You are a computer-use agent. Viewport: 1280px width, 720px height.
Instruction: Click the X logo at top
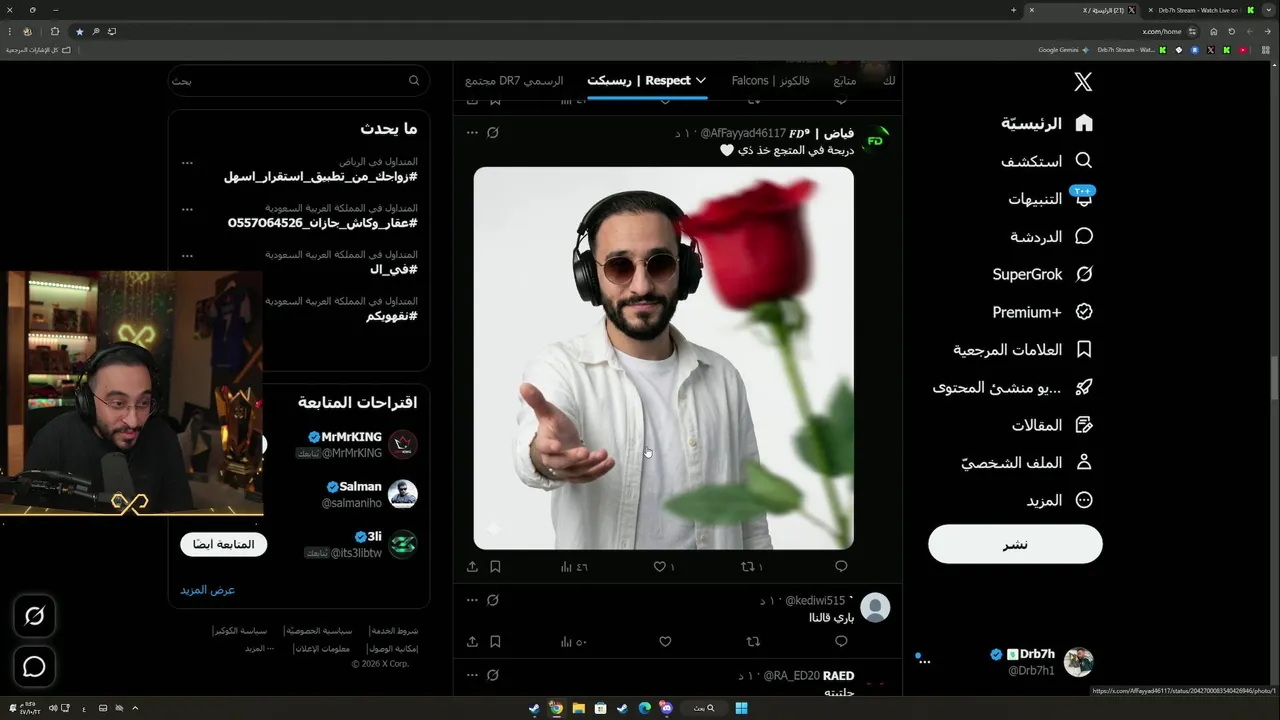[1083, 82]
